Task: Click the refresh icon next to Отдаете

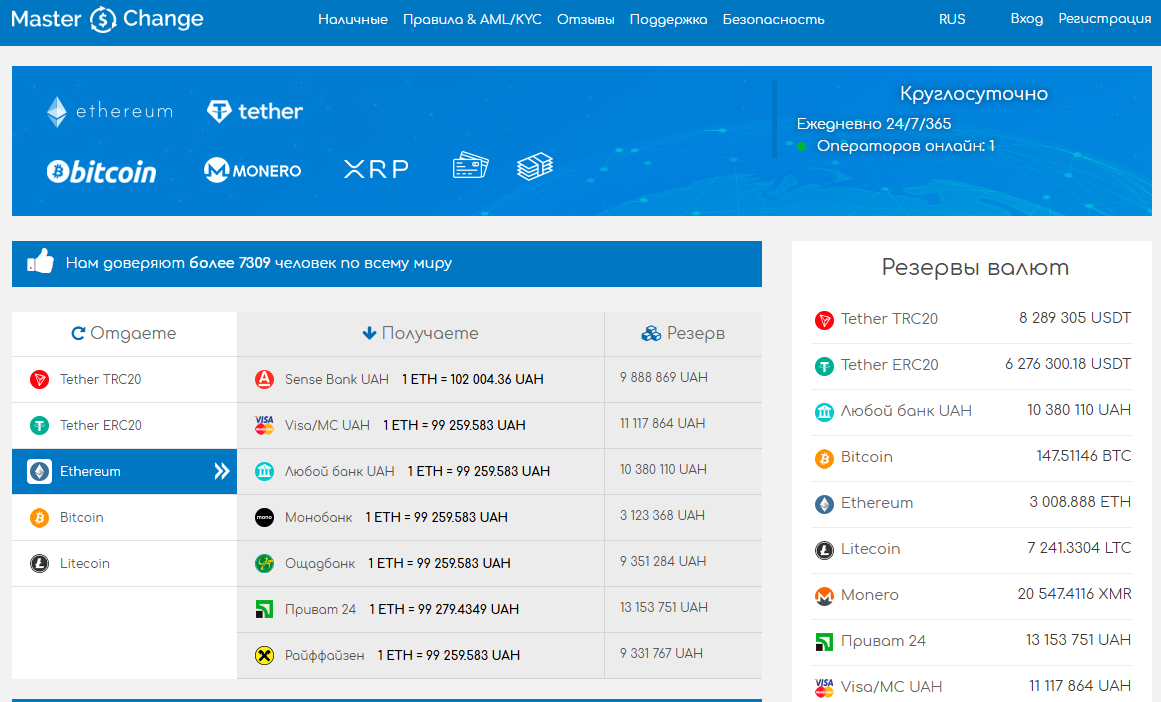Action: click(x=78, y=334)
